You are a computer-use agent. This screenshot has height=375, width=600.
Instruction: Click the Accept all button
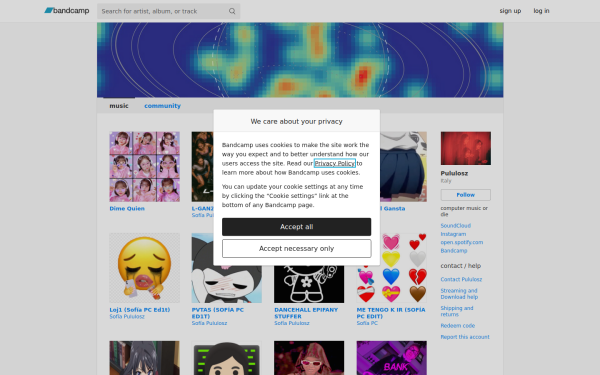click(297, 227)
